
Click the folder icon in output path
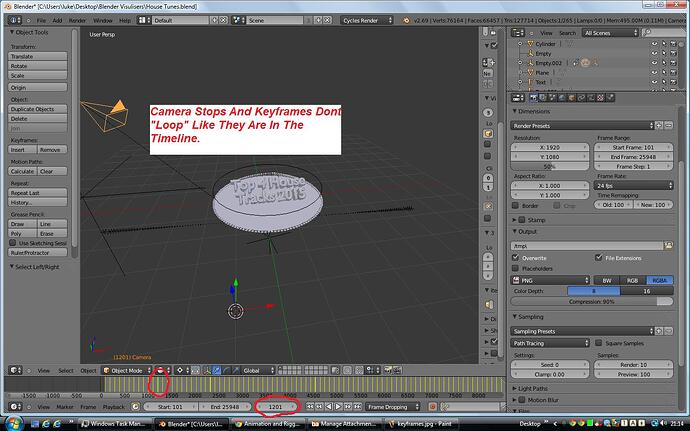(x=668, y=246)
